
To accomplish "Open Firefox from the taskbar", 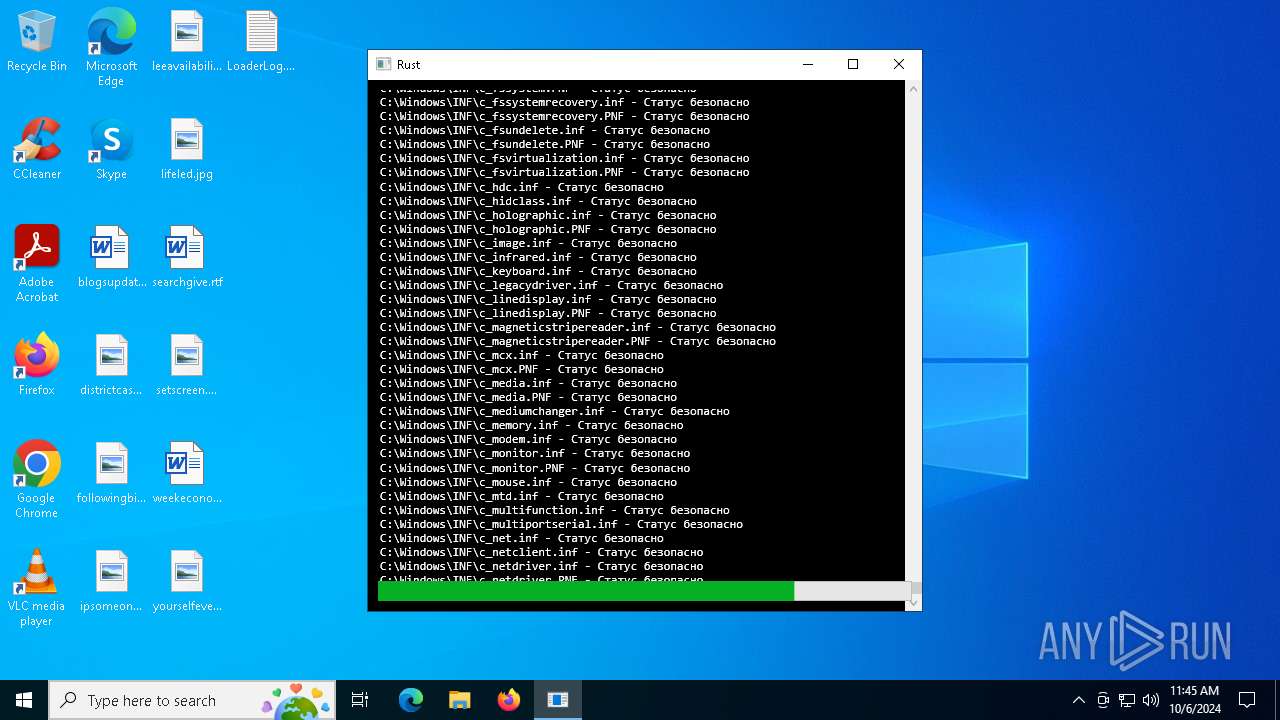I will 508,700.
